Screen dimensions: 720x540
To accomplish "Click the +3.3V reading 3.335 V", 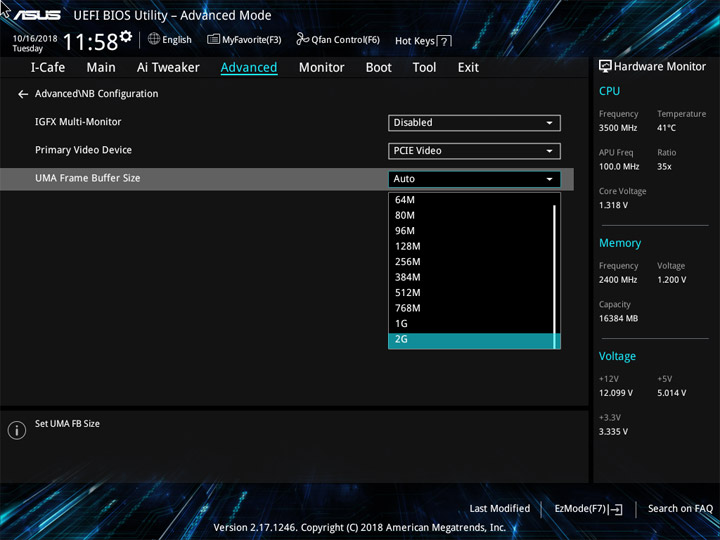I will pos(613,432).
